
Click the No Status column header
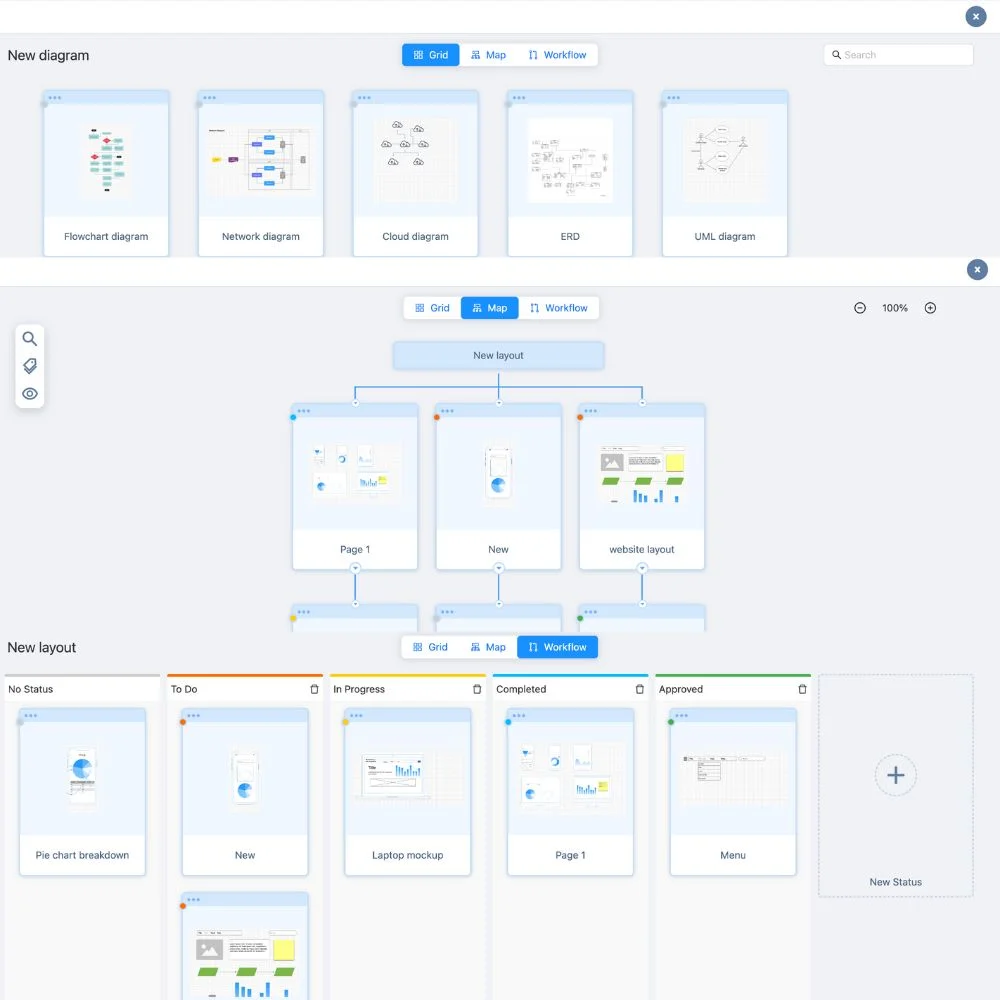click(31, 689)
